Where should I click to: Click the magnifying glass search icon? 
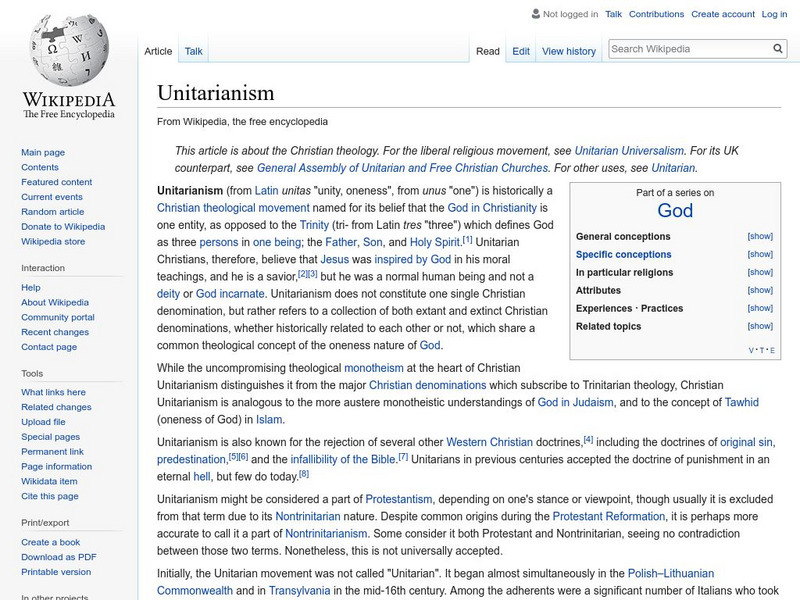click(x=778, y=47)
